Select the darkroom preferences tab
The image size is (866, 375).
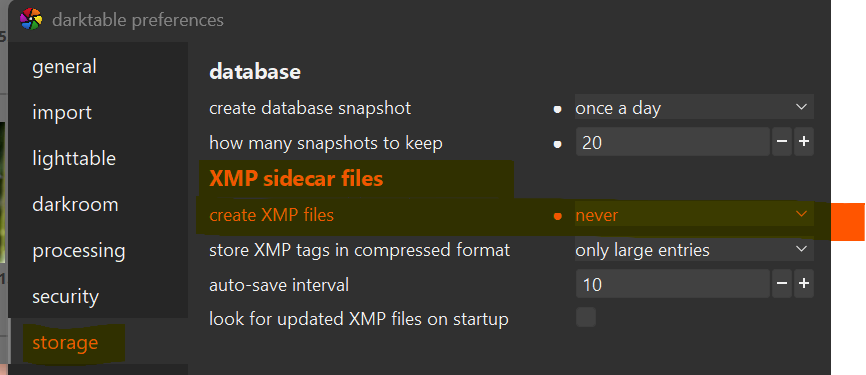pos(75,204)
